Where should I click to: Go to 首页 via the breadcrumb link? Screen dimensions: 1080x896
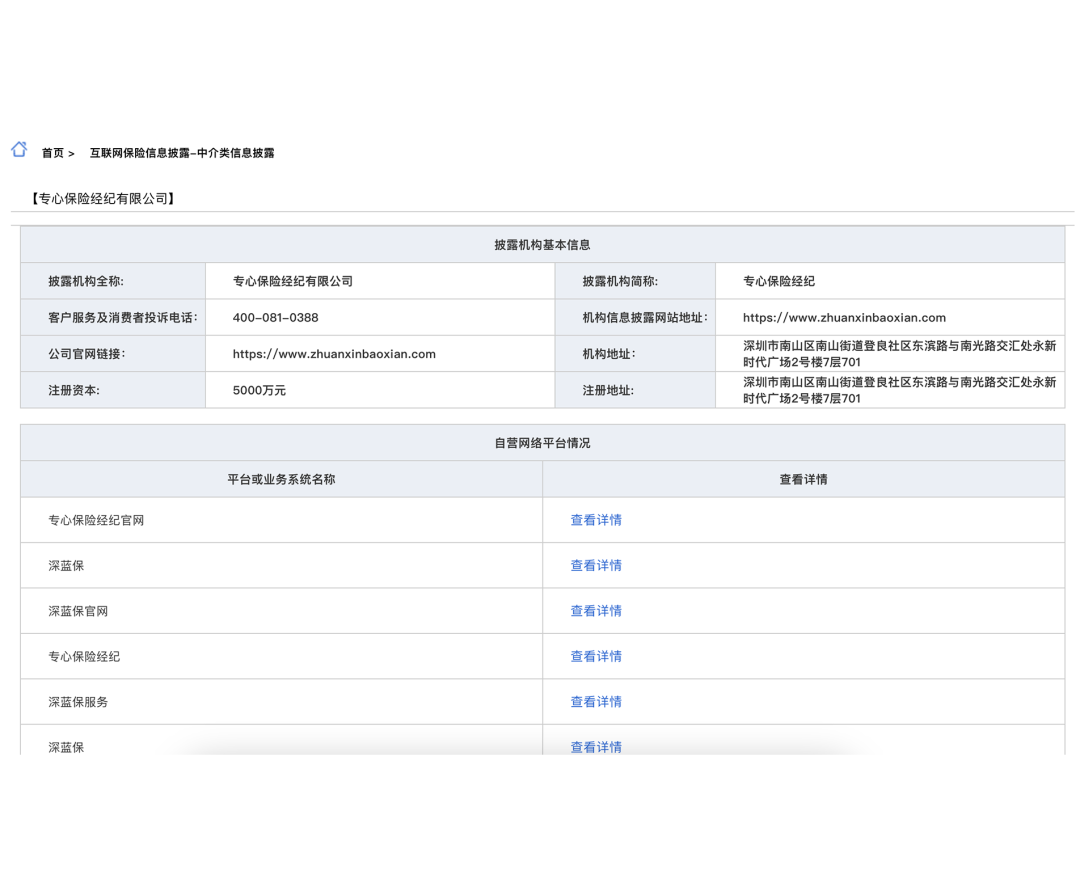tap(52, 153)
